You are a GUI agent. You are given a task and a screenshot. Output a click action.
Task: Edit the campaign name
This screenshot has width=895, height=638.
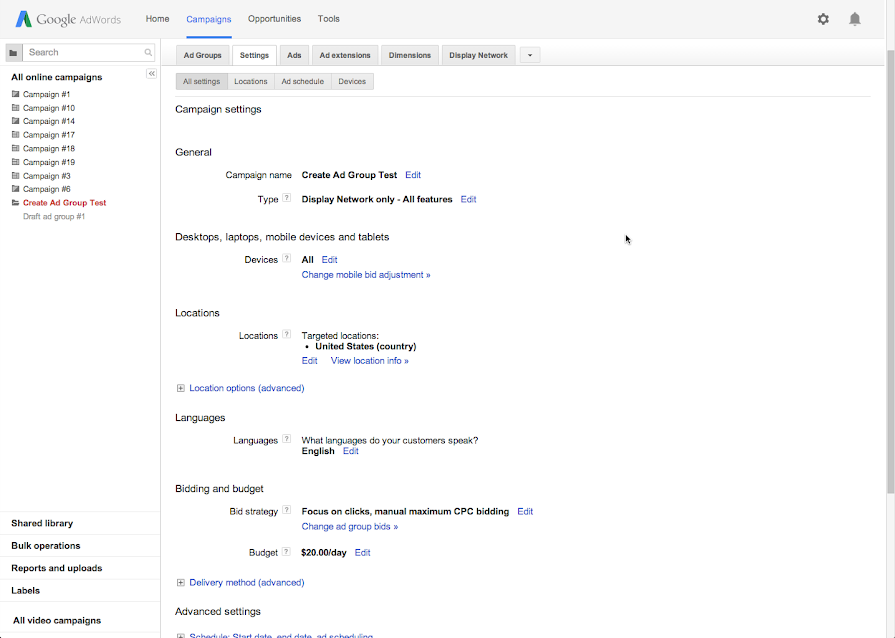click(413, 174)
